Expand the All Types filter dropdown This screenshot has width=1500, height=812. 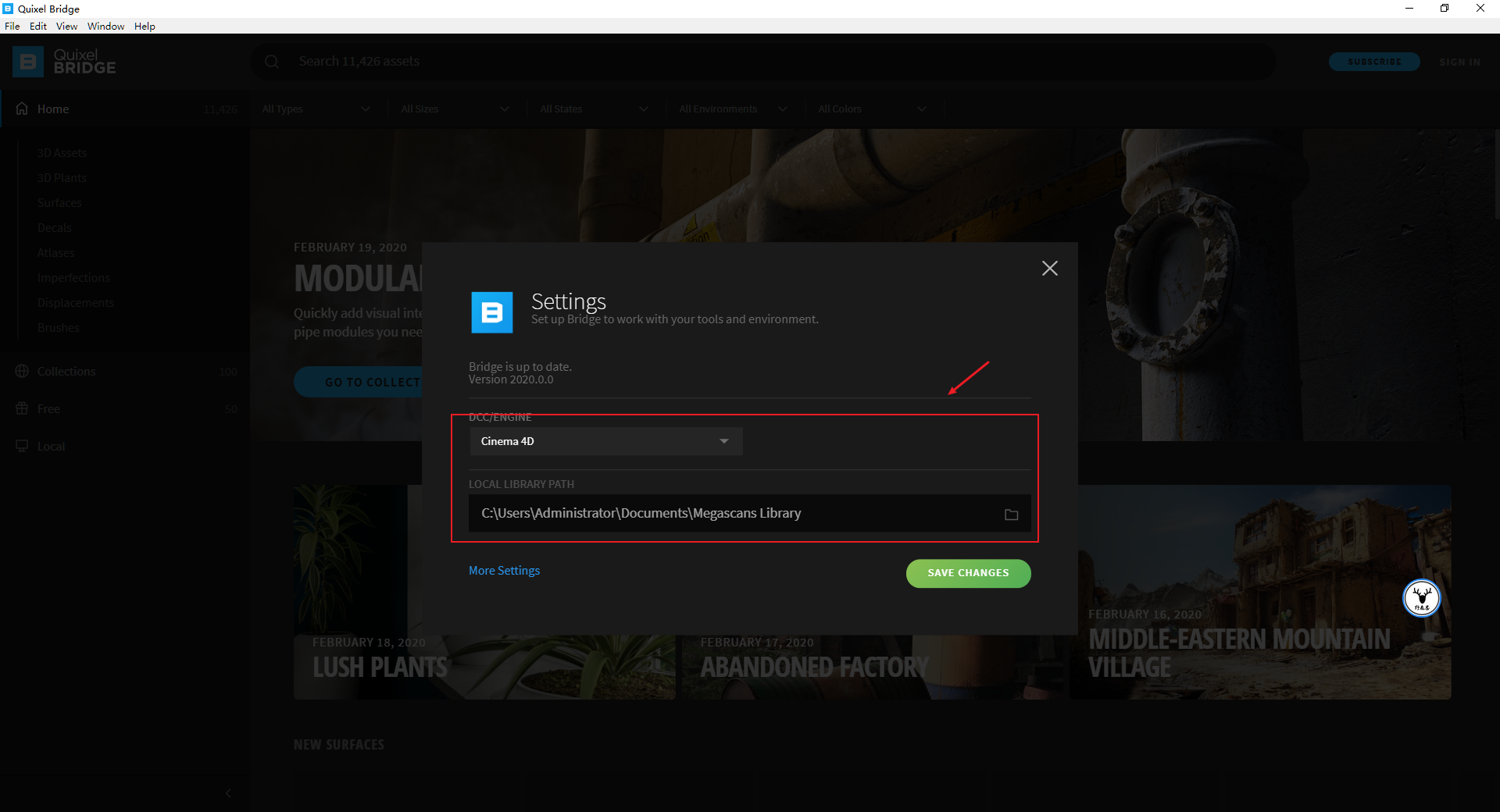317,109
